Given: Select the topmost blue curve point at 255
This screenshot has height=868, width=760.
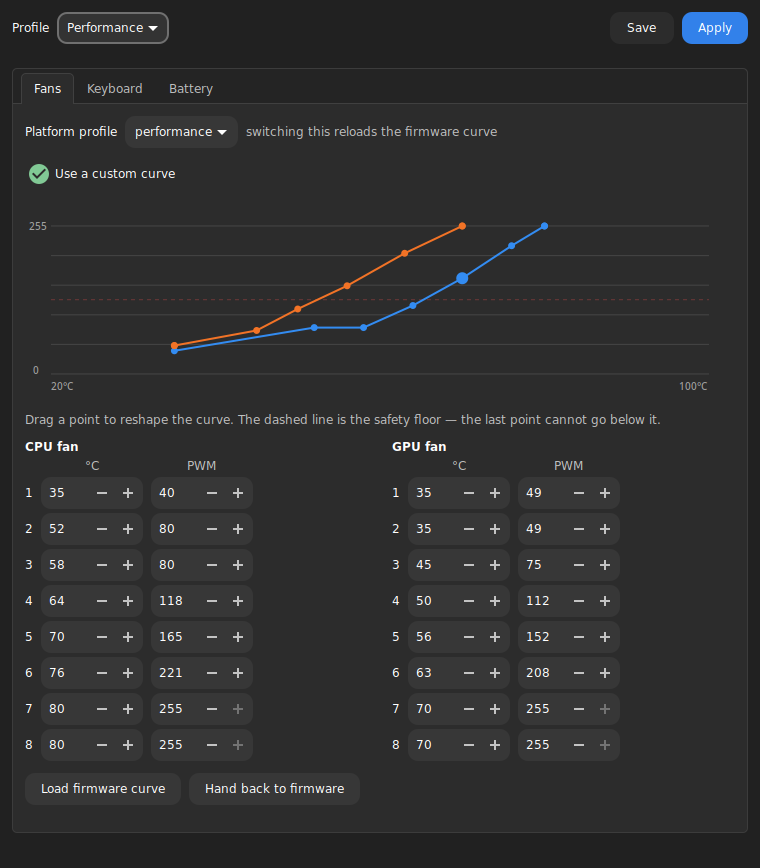Looking at the screenshot, I should coord(545,226).
